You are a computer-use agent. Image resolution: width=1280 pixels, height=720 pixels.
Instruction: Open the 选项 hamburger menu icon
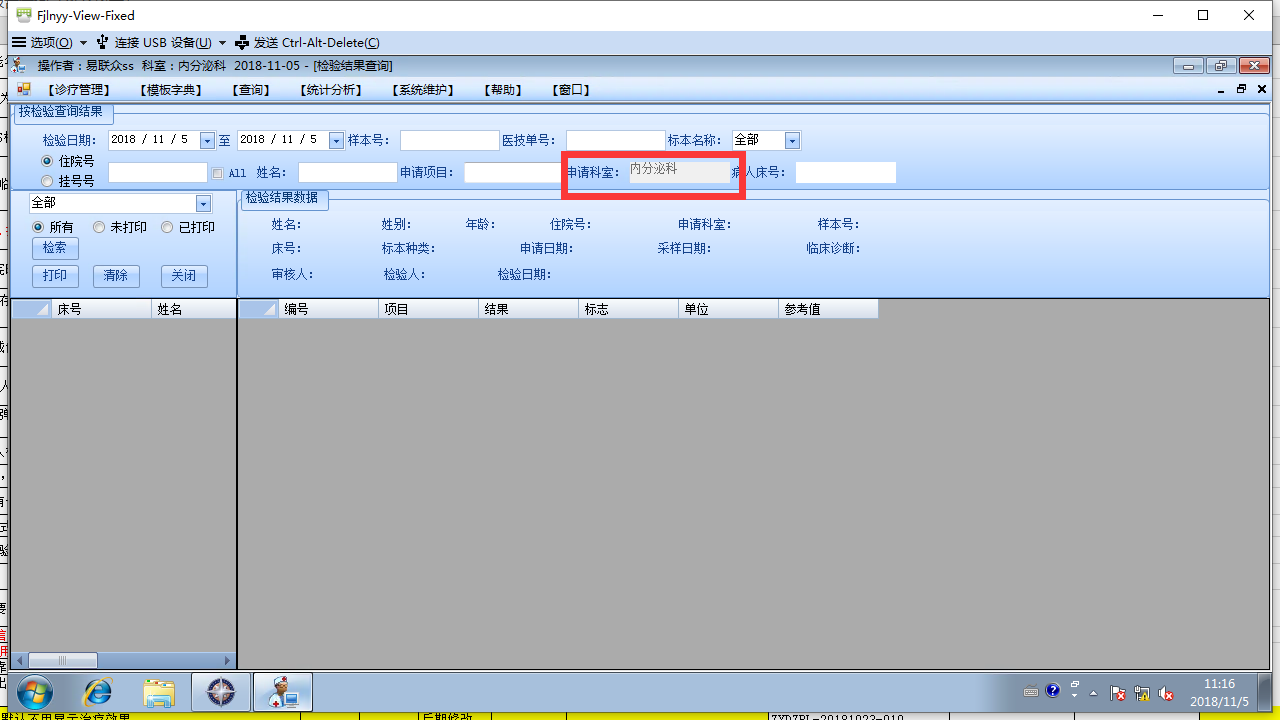[x=18, y=43]
